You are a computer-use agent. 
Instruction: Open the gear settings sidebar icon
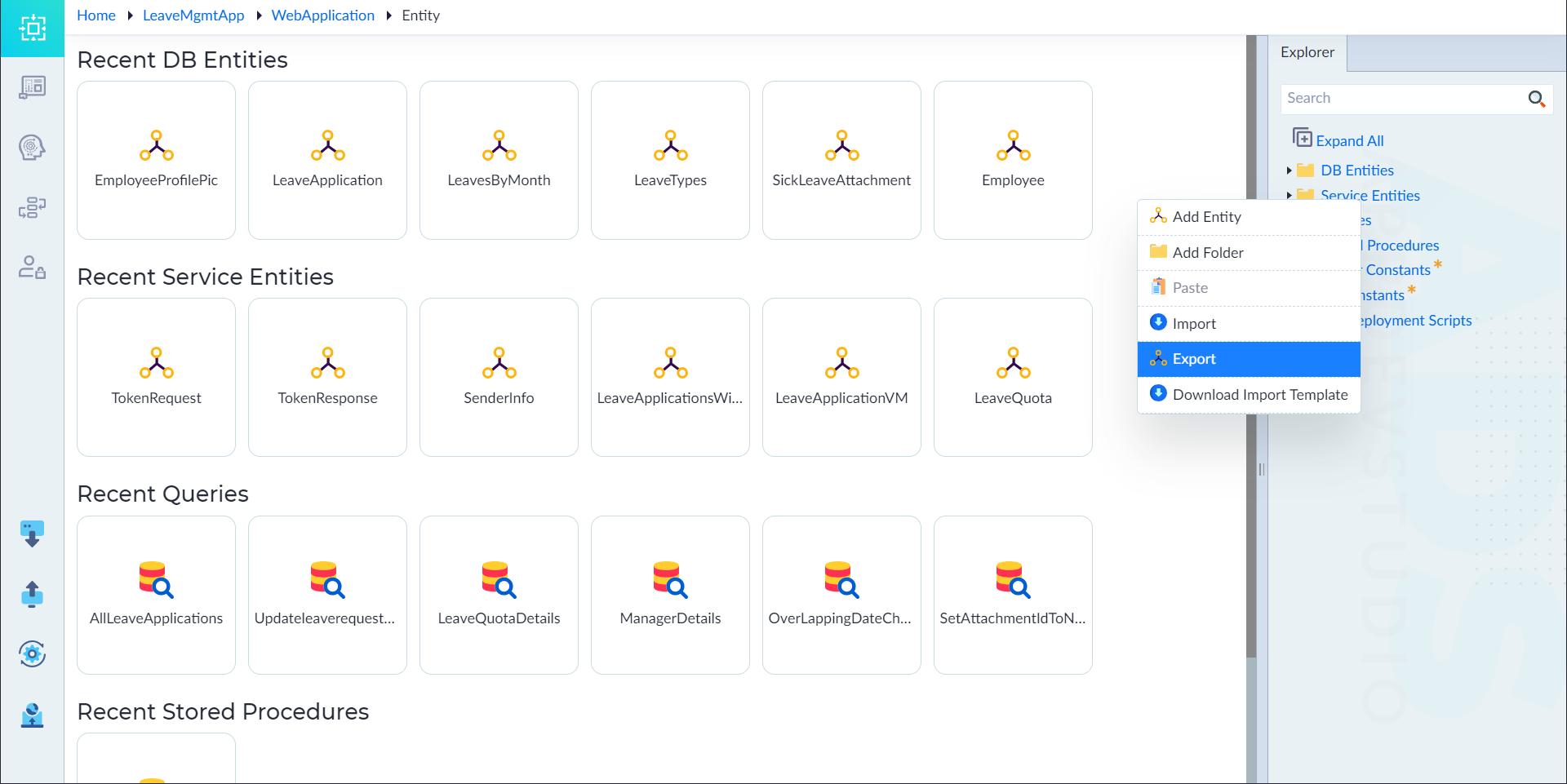32,653
